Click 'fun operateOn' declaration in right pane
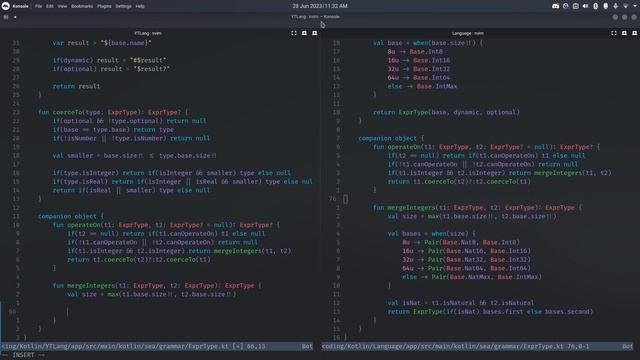Image resolution: width=640 pixels, height=360 pixels. coord(487,147)
